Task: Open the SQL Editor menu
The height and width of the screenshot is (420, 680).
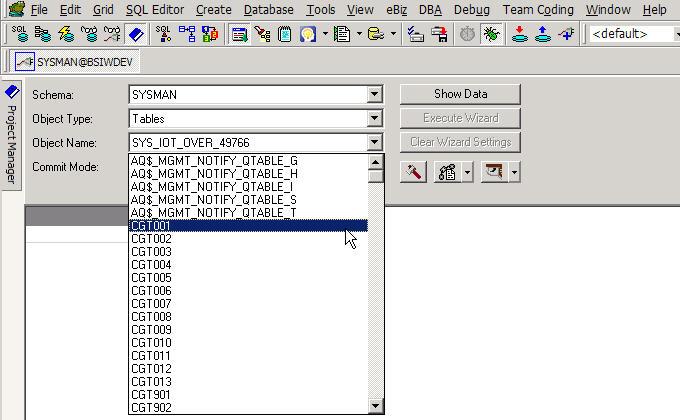Action: click(155, 10)
